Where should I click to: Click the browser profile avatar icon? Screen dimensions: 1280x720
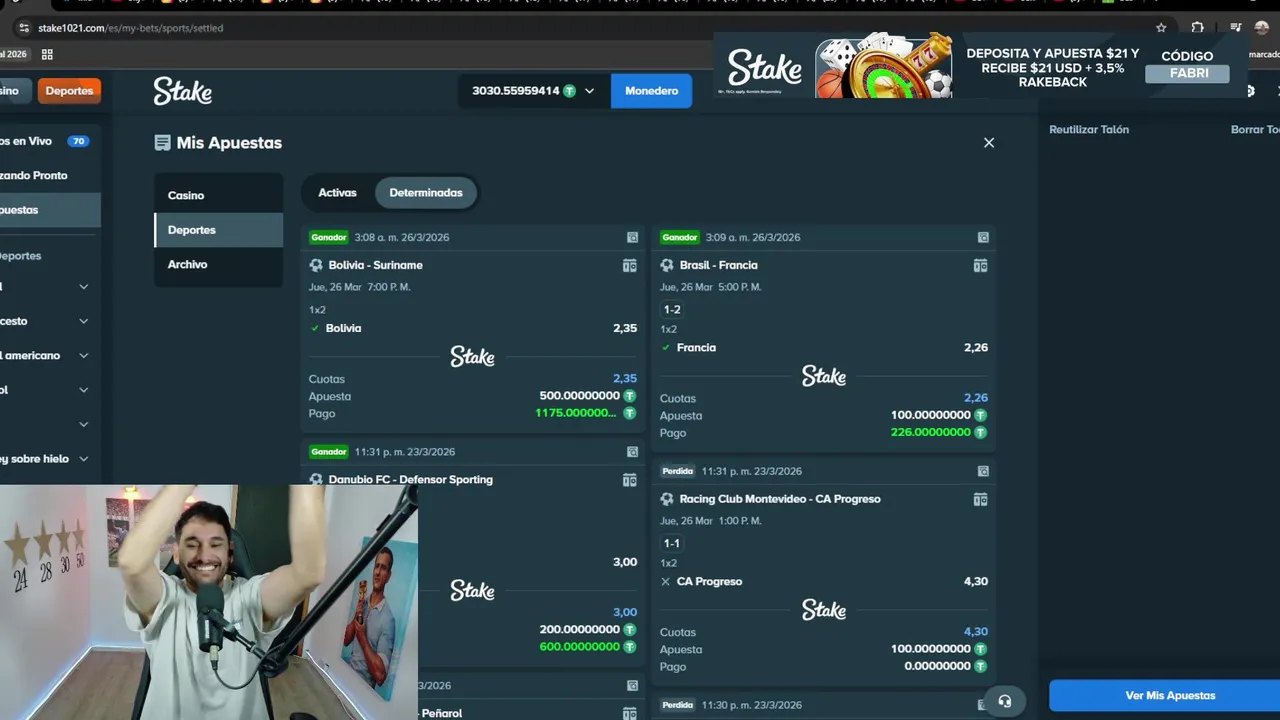pyautogui.click(x=1261, y=28)
